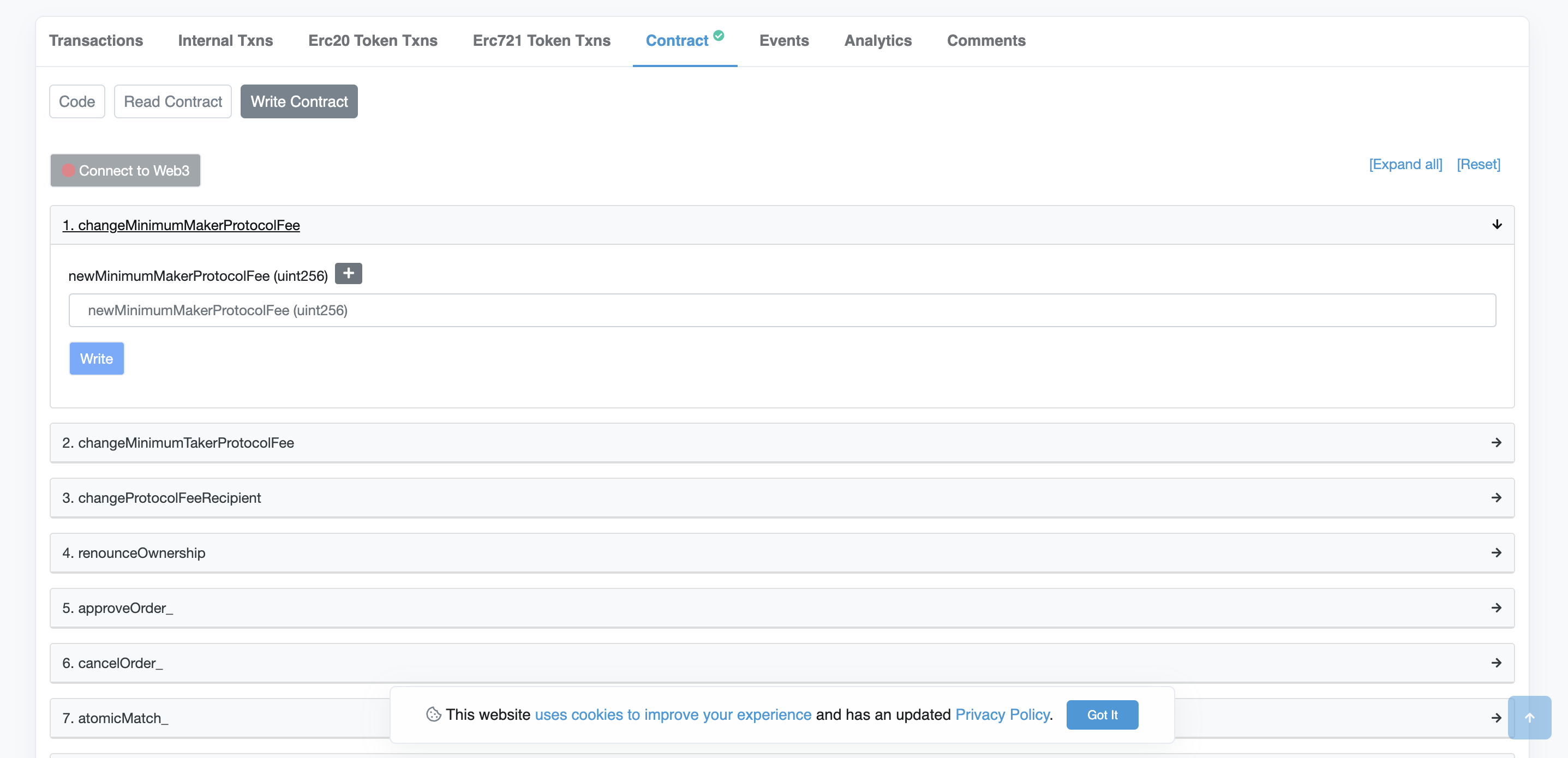Click the Got It cookie consent button
Image resolution: width=1568 pixels, height=758 pixels.
point(1102,715)
